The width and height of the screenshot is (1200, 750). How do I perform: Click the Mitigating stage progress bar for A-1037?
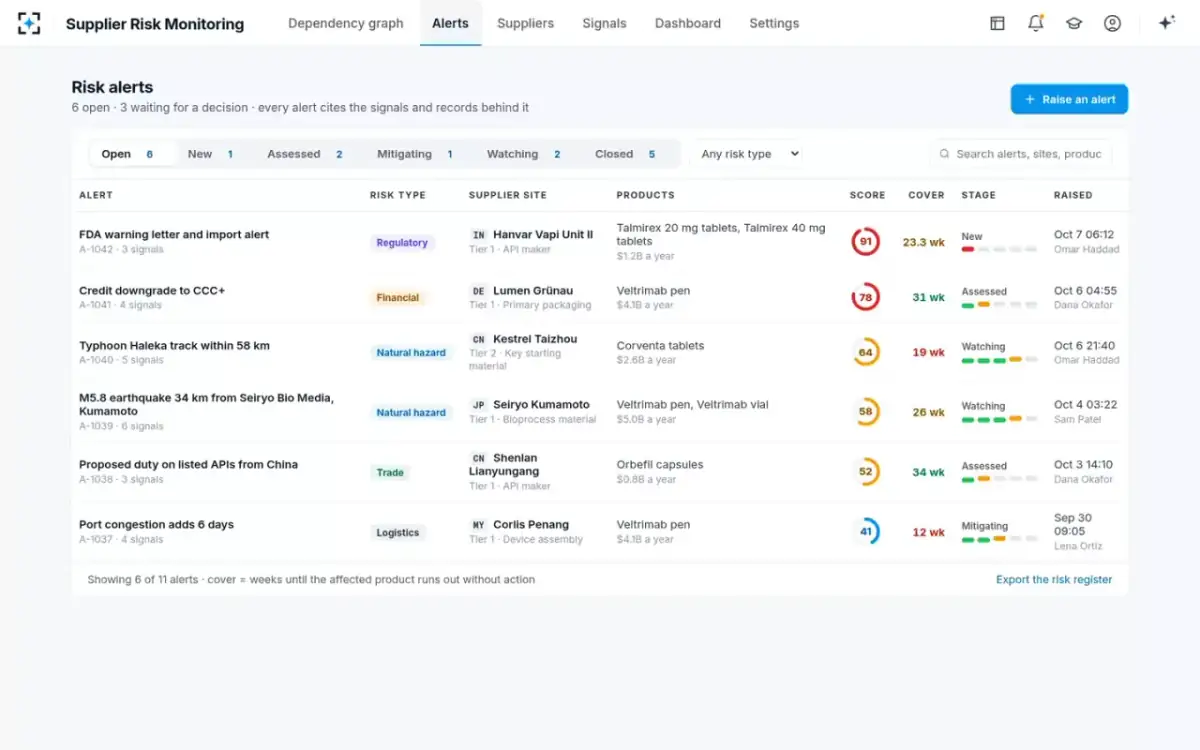(999, 540)
